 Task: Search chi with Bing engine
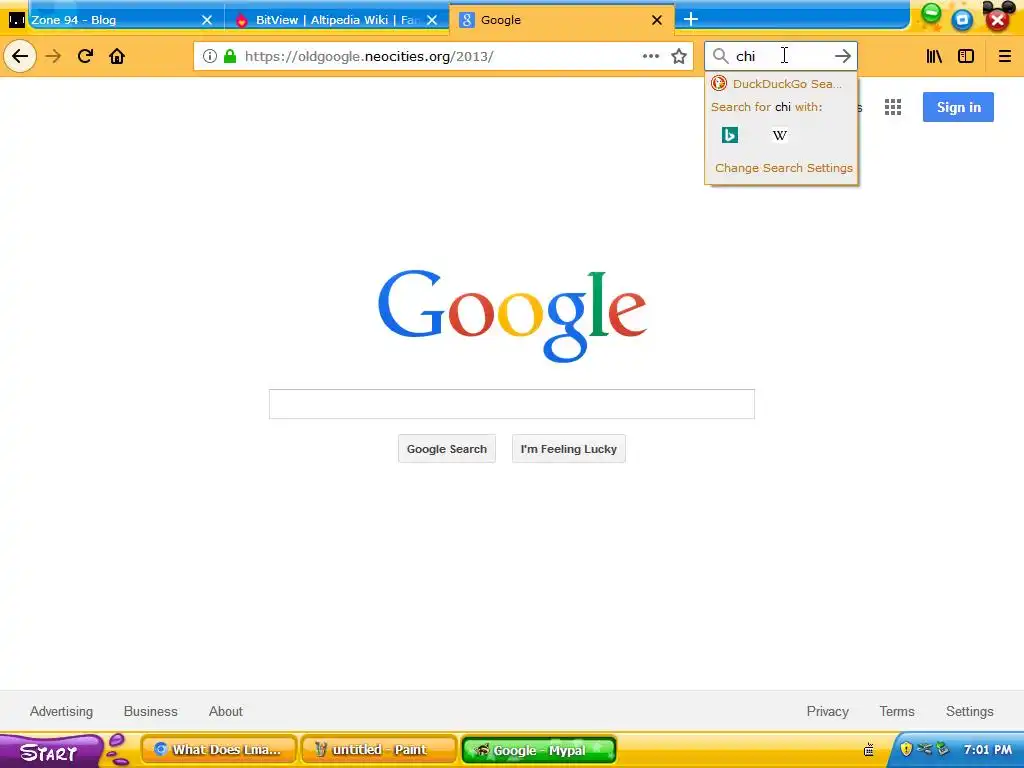point(730,135)
